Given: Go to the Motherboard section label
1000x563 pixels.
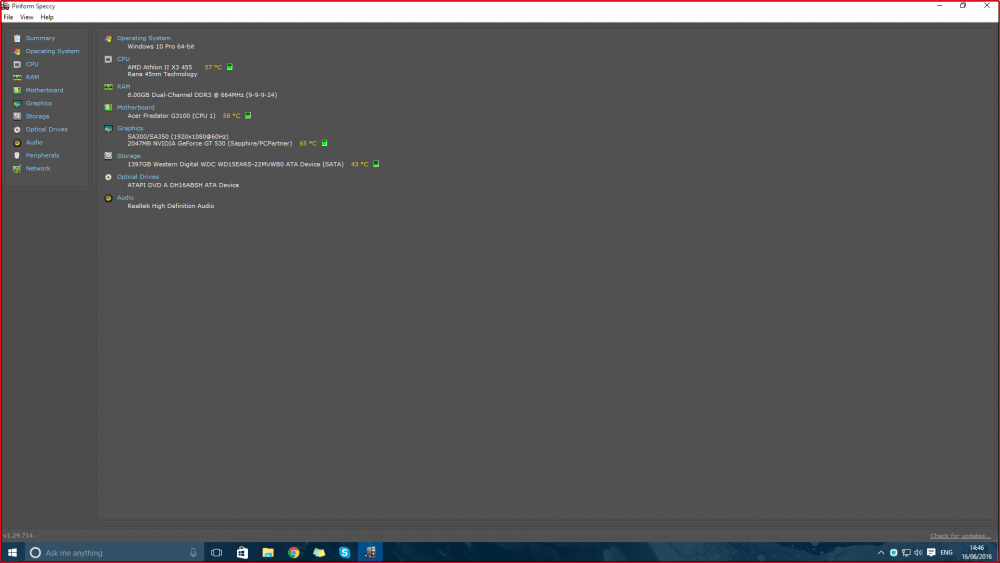Looking at the screenshot, I should click(x=44, y=91).
